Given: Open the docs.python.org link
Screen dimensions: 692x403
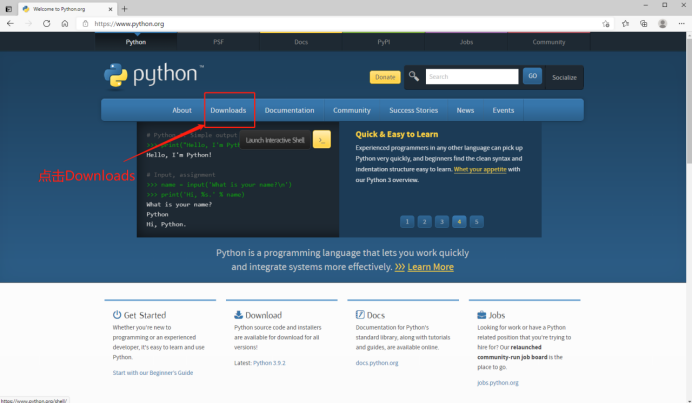Looking at the screenshot, I should click(377, 363).
